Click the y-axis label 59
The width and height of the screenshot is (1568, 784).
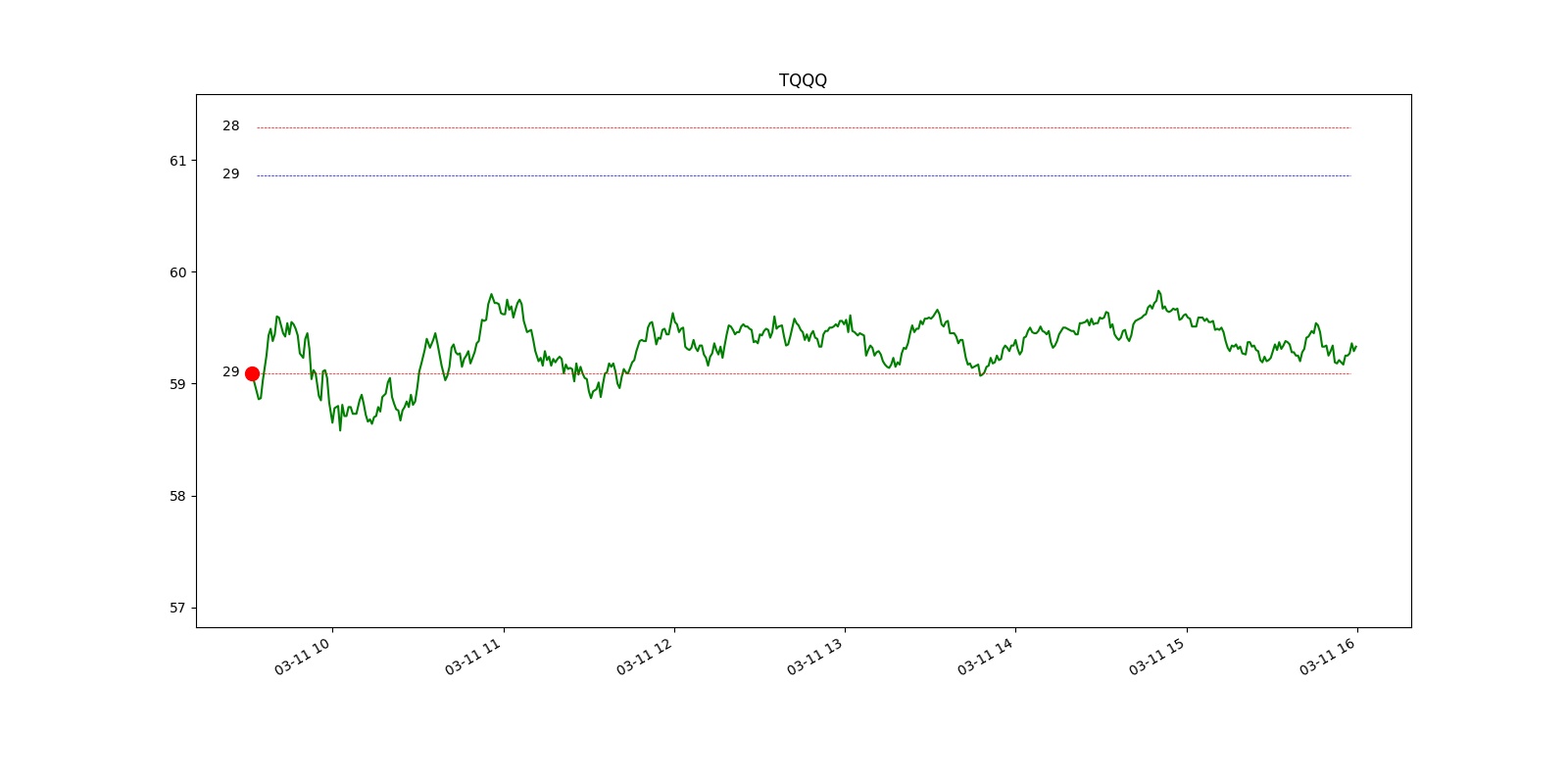tap(177, 384)
